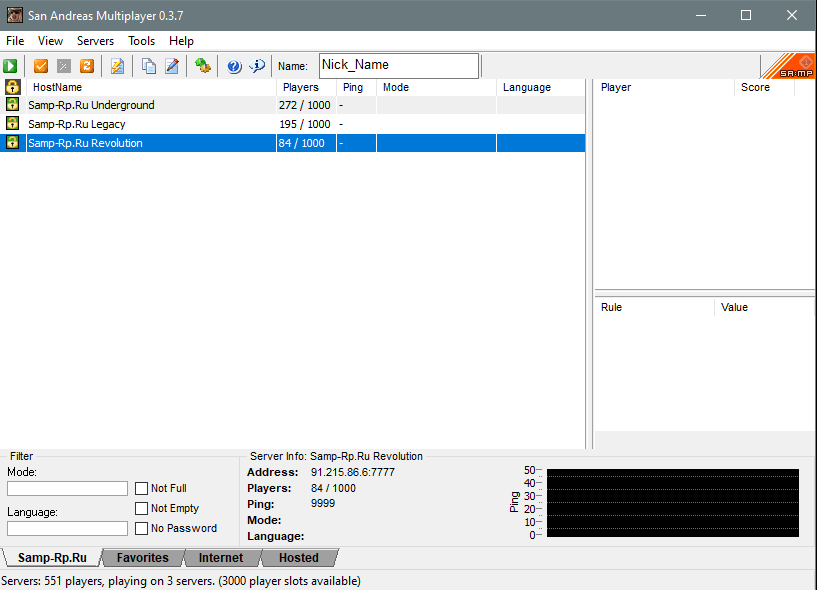The height and width of the screenshot is (590, 817).
Task: Click the SA-MP app icon in the title bar
Action: 15,15
